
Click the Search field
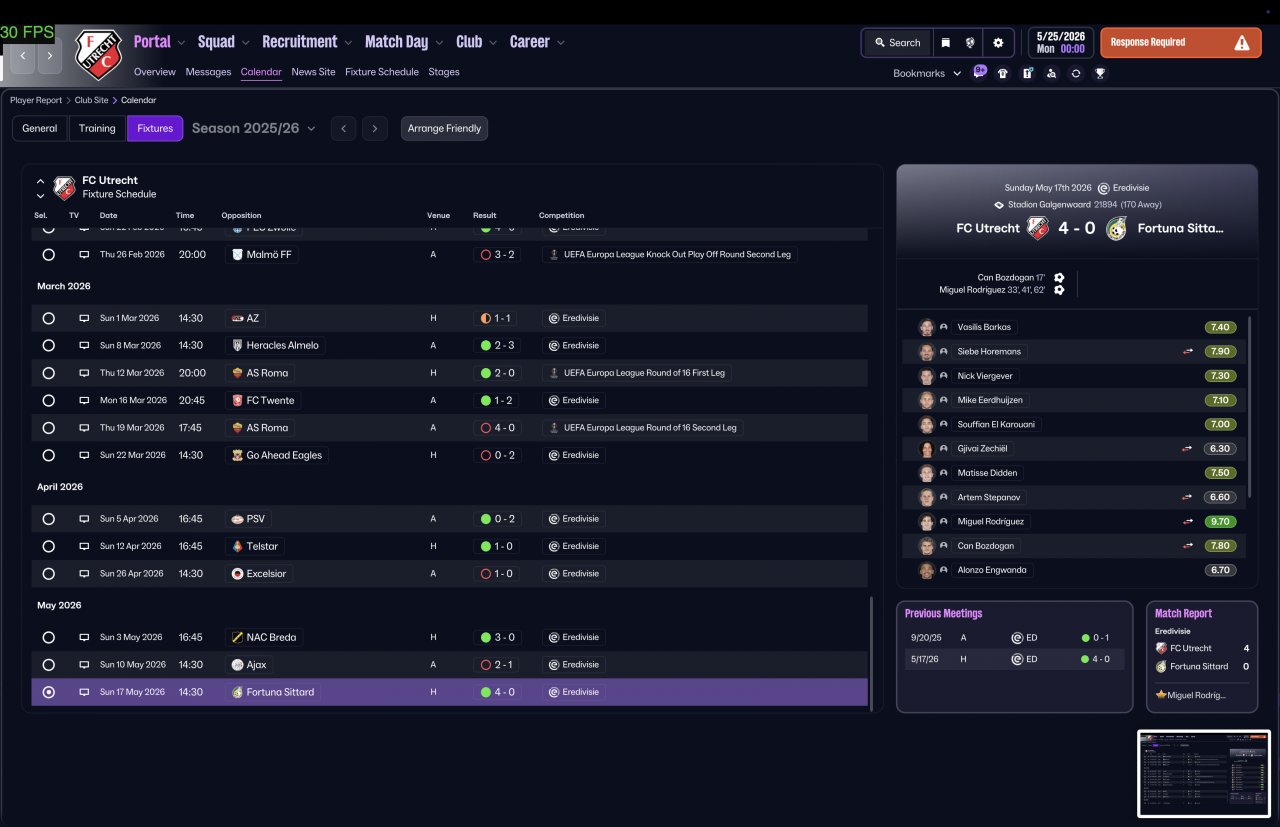point(897,43)
